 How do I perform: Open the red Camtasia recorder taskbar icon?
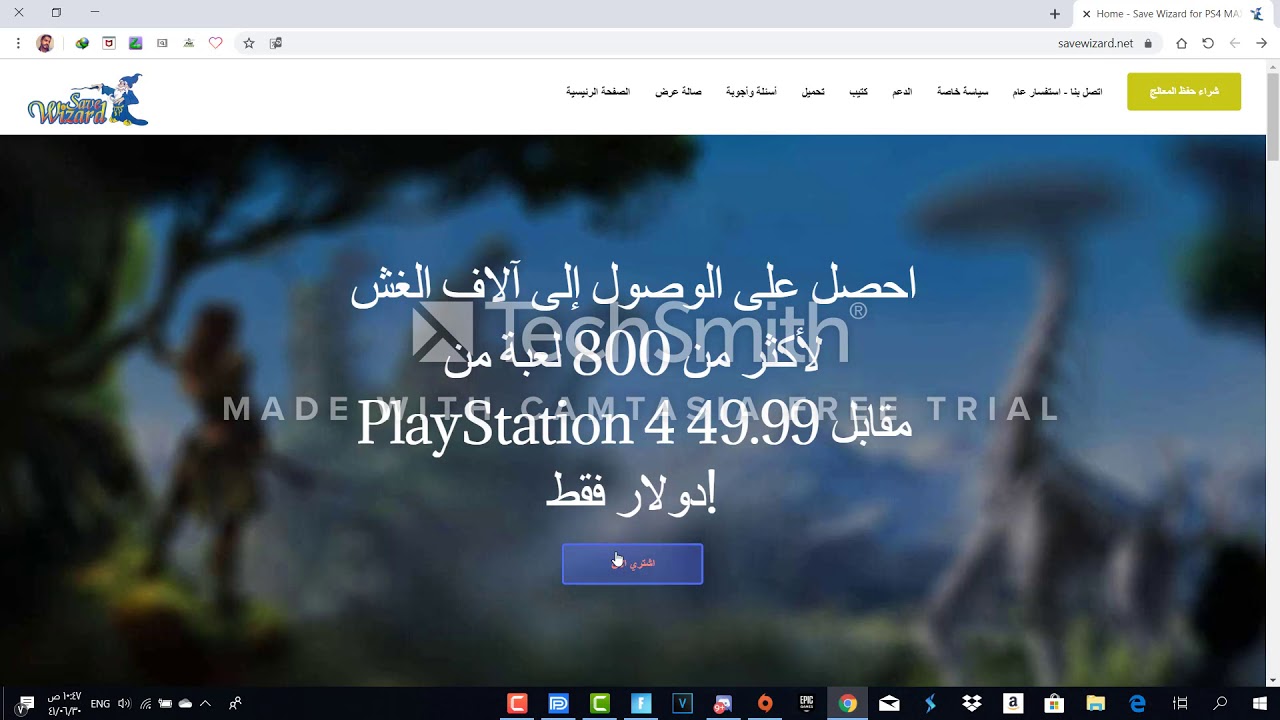tap(517, 704)
